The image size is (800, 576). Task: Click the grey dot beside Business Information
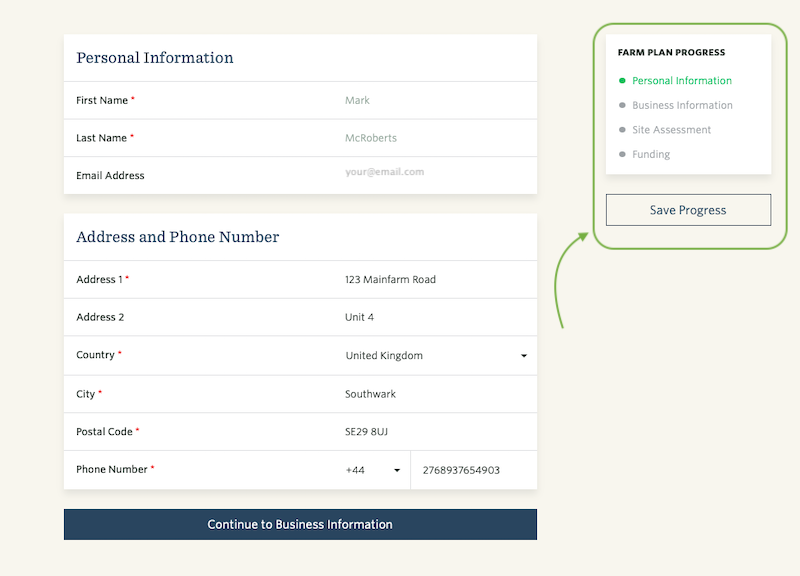(x=622, y=105)
